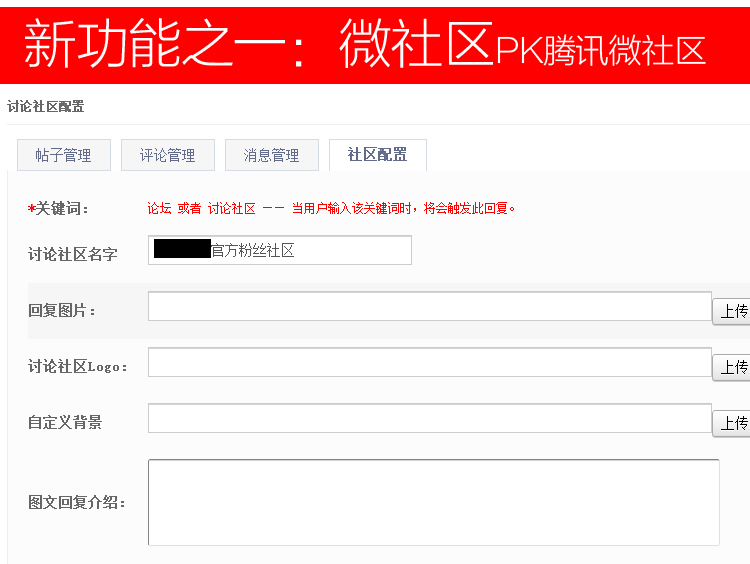Click the 图文回复介绍 label
The image size is (750, 564).
point(77,502)
